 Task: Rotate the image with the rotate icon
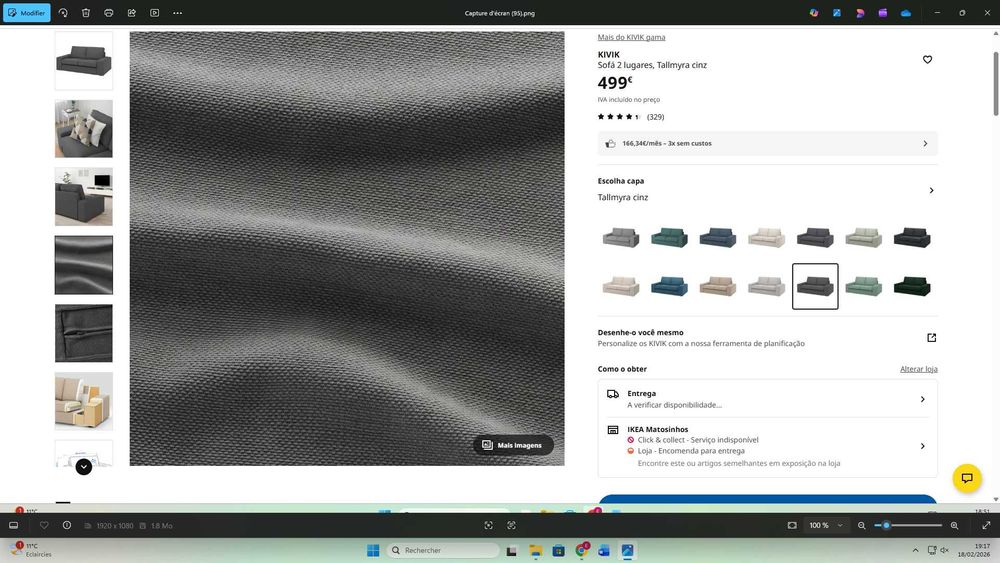[63, 13]
